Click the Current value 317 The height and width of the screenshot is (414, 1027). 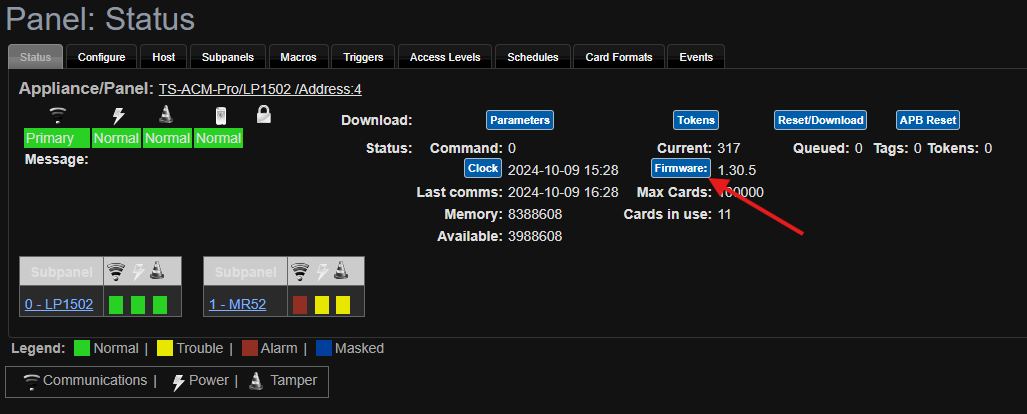pos(729,148)
